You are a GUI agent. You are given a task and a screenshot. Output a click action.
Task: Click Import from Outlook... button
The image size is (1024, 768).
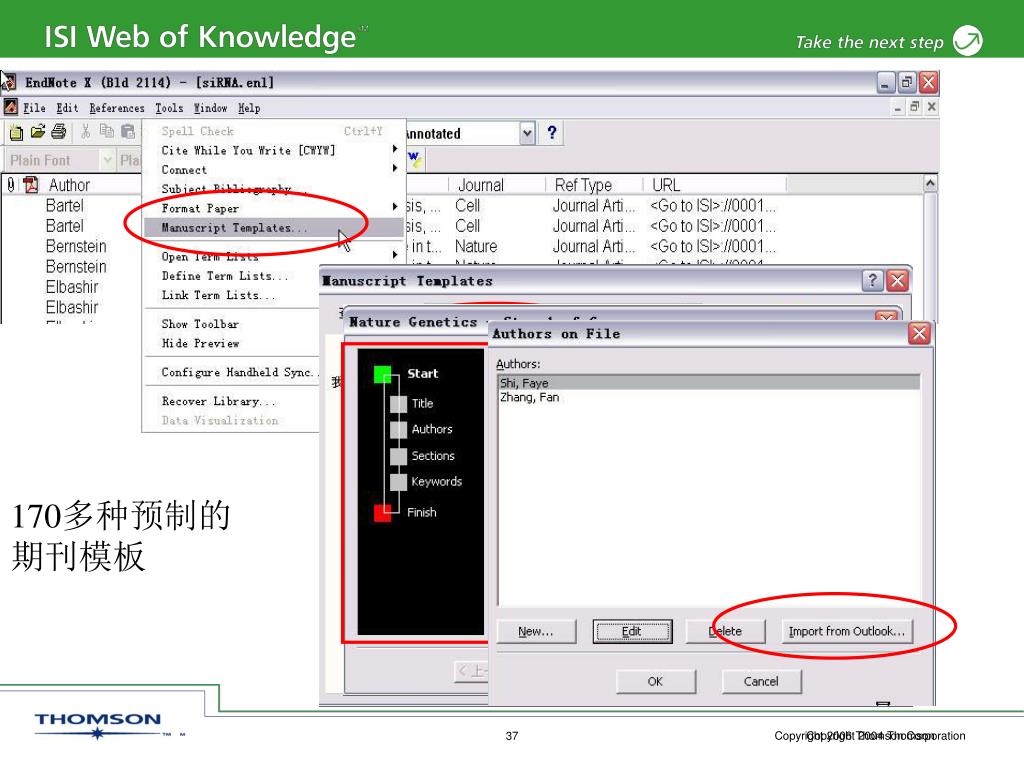[846, 632]
